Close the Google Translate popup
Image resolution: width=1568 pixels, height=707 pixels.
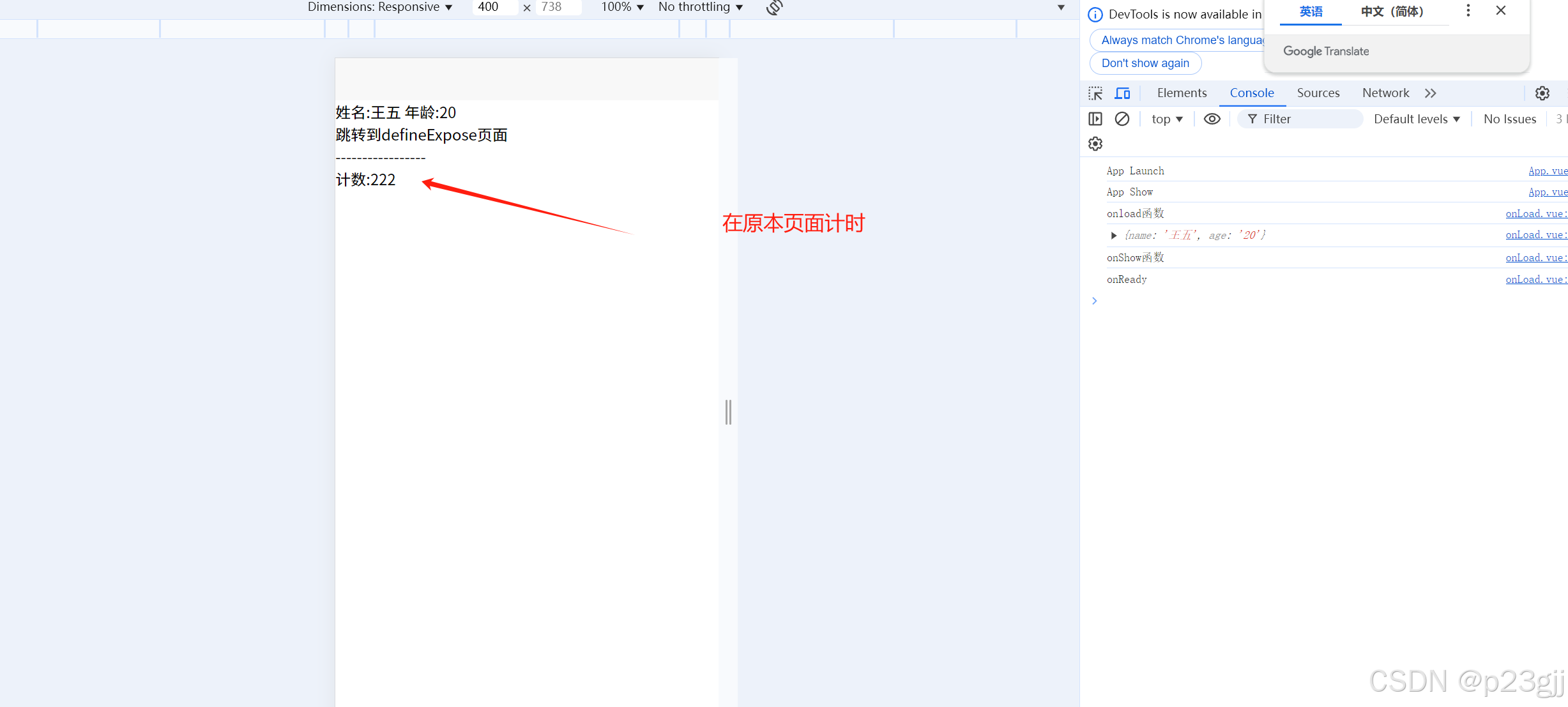(1501, 10)
